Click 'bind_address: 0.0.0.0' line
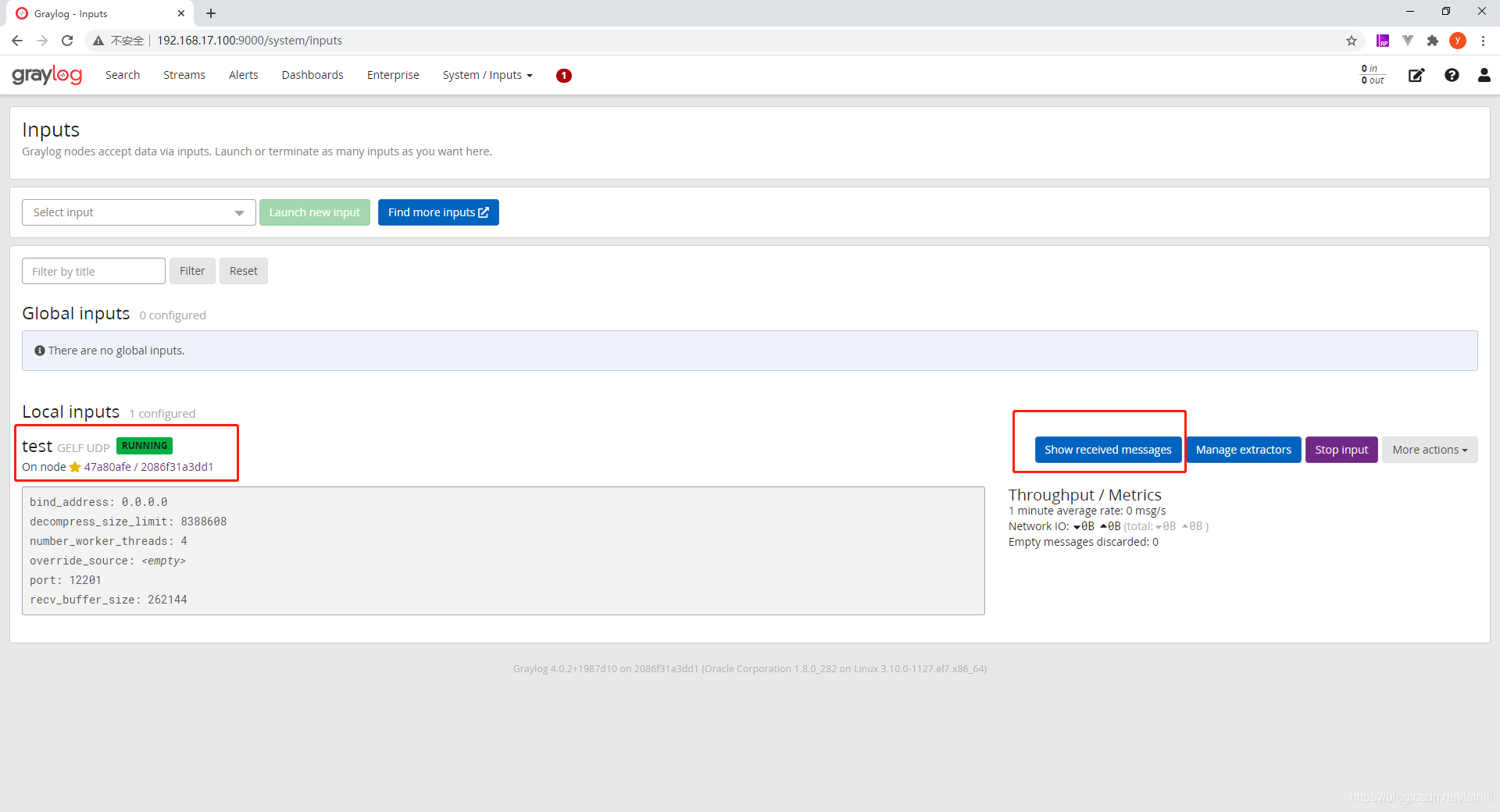 pyautogui.click(x=98, y=502)
